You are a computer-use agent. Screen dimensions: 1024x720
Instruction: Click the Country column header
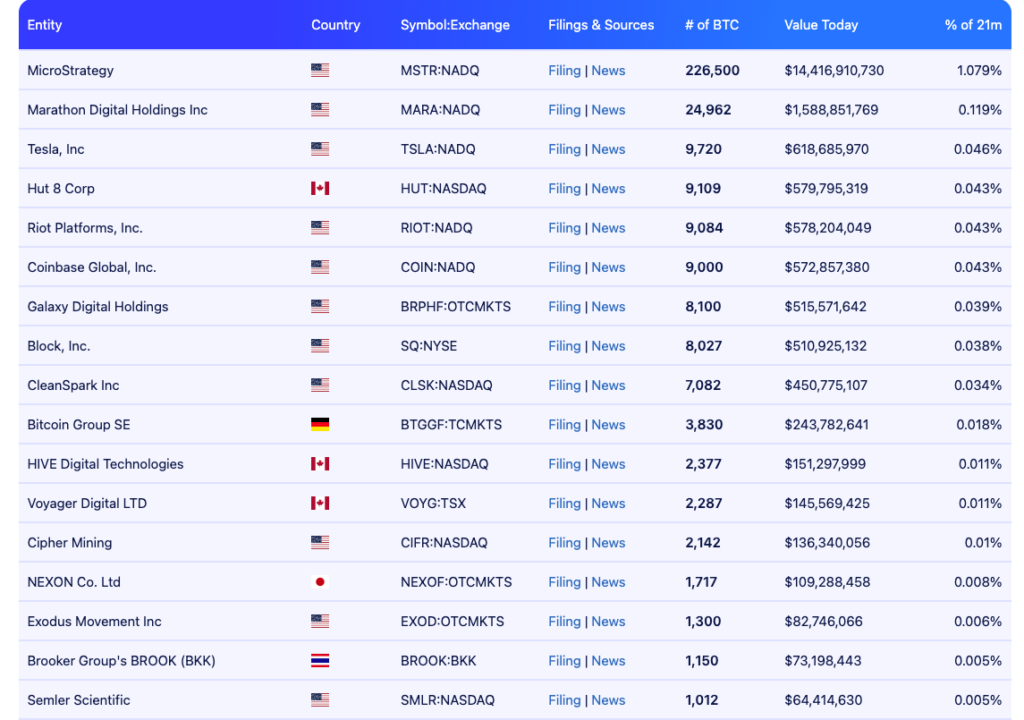(x=335, y=25)
